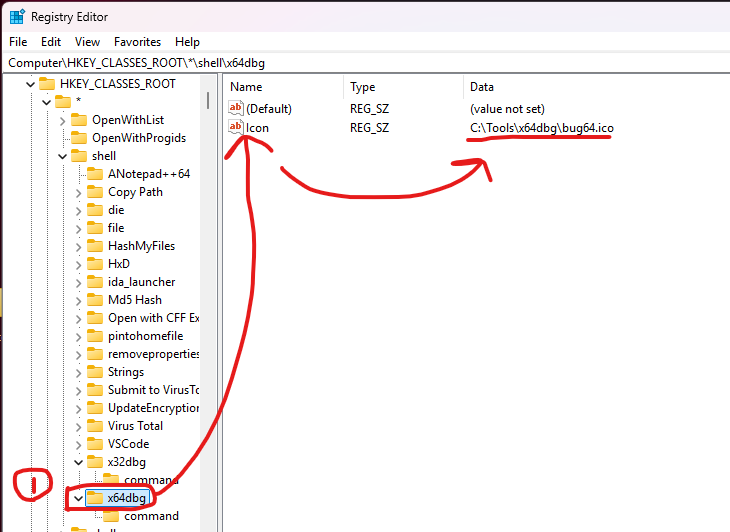Viewport: 730px width, 532px height.
Task: Expand the UpdateEncryption key
Action: 78,409
